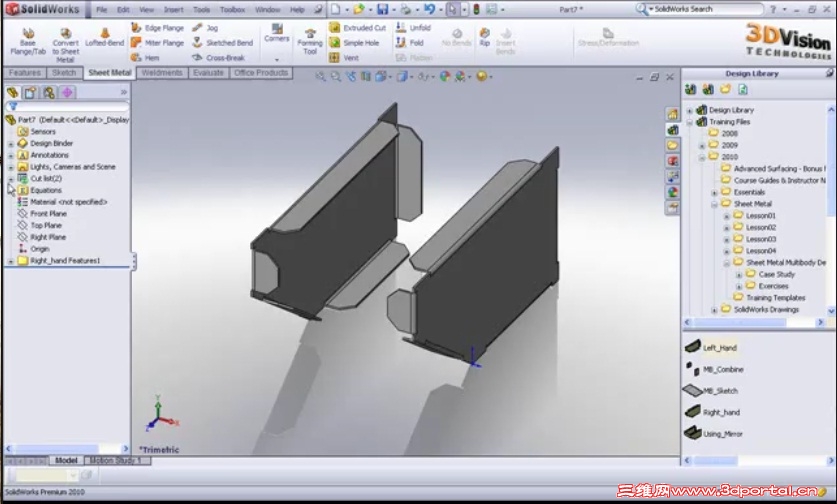The height and width of the screenshot is (504, 837).
Task: Switch to the Office Products tab
Action: pos(261,73)
